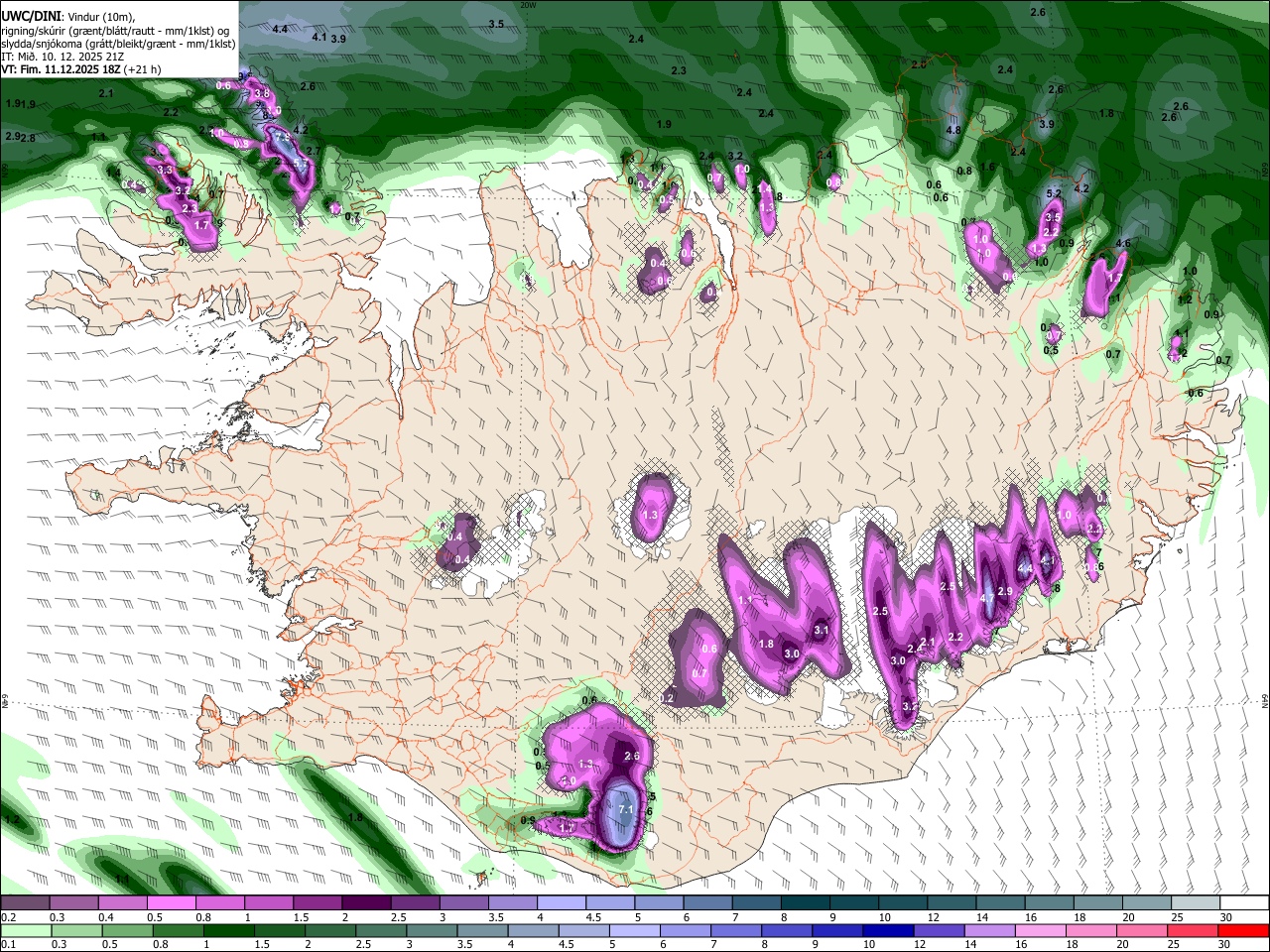Pick the darkest green 1 swatch in lower legend
Screen dimensions: 1270x952
coord(228,930)
